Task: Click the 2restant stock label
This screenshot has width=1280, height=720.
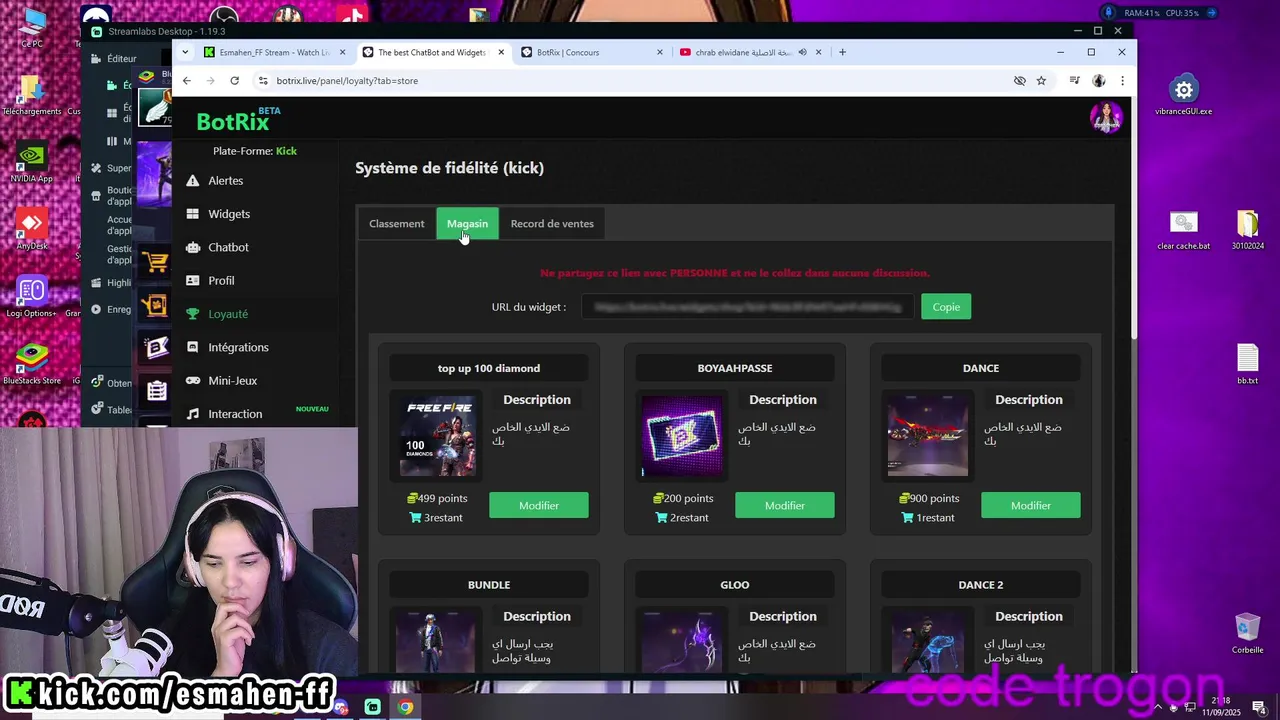Action: pyautogui.click(x=682, y=518)
